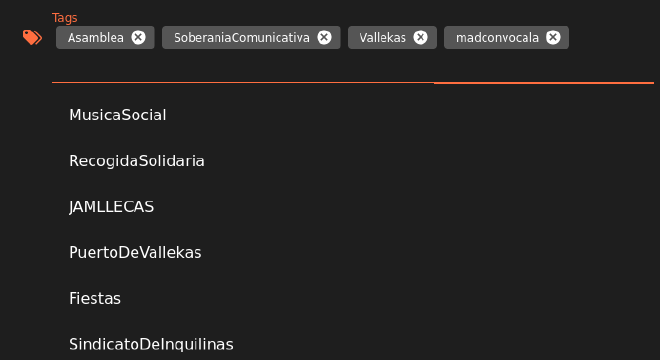
Task: Remove the SoberaniaComunicativa tag chip
Action: (x=324, y=37)
